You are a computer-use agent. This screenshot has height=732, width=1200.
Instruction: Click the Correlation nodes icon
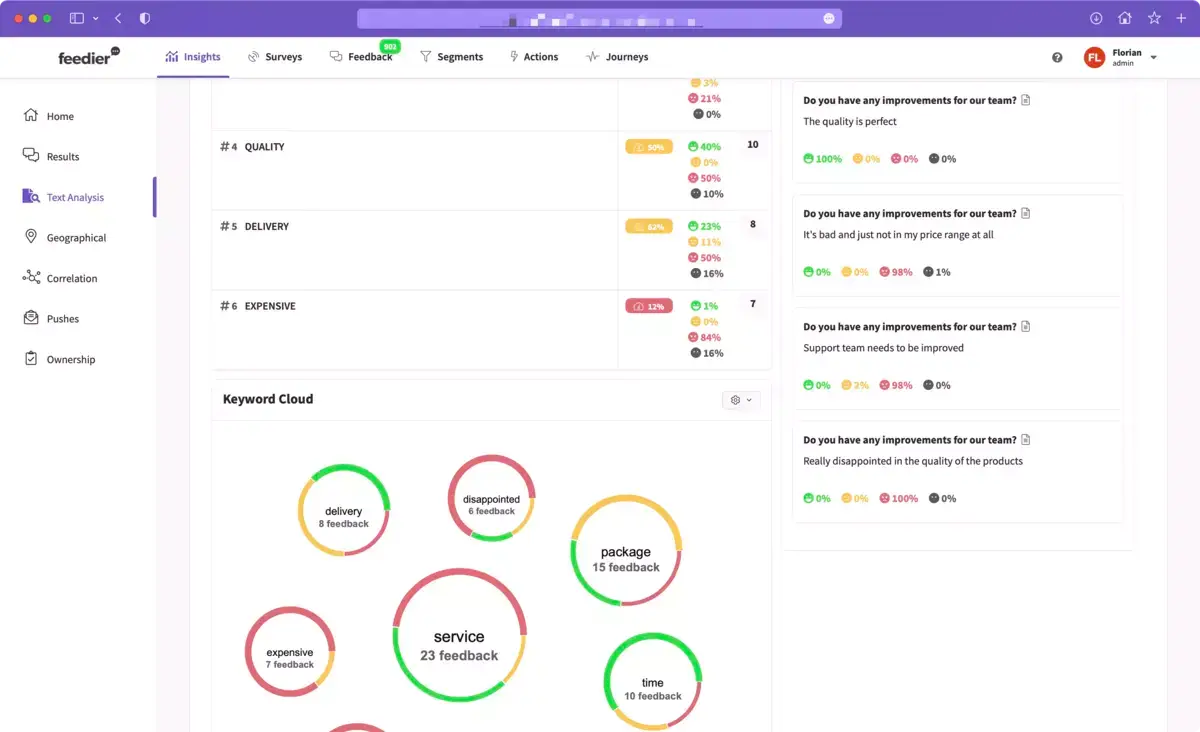(x=31, y=277)
